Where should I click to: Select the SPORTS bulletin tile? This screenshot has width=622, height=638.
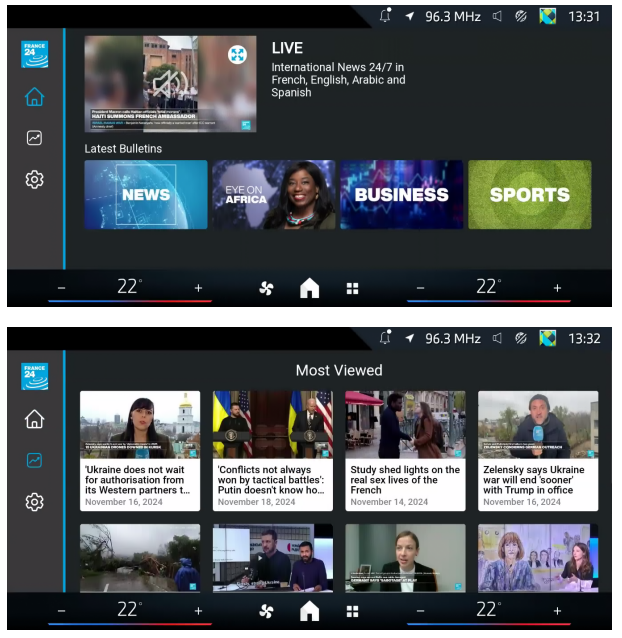pos(529,195)
